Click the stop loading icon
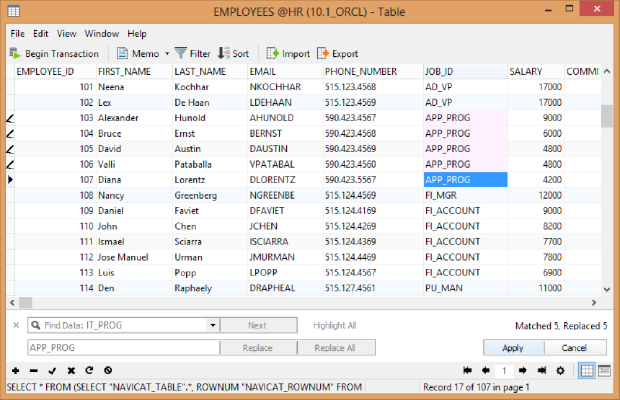620x400 pixels. pos(108,370)
